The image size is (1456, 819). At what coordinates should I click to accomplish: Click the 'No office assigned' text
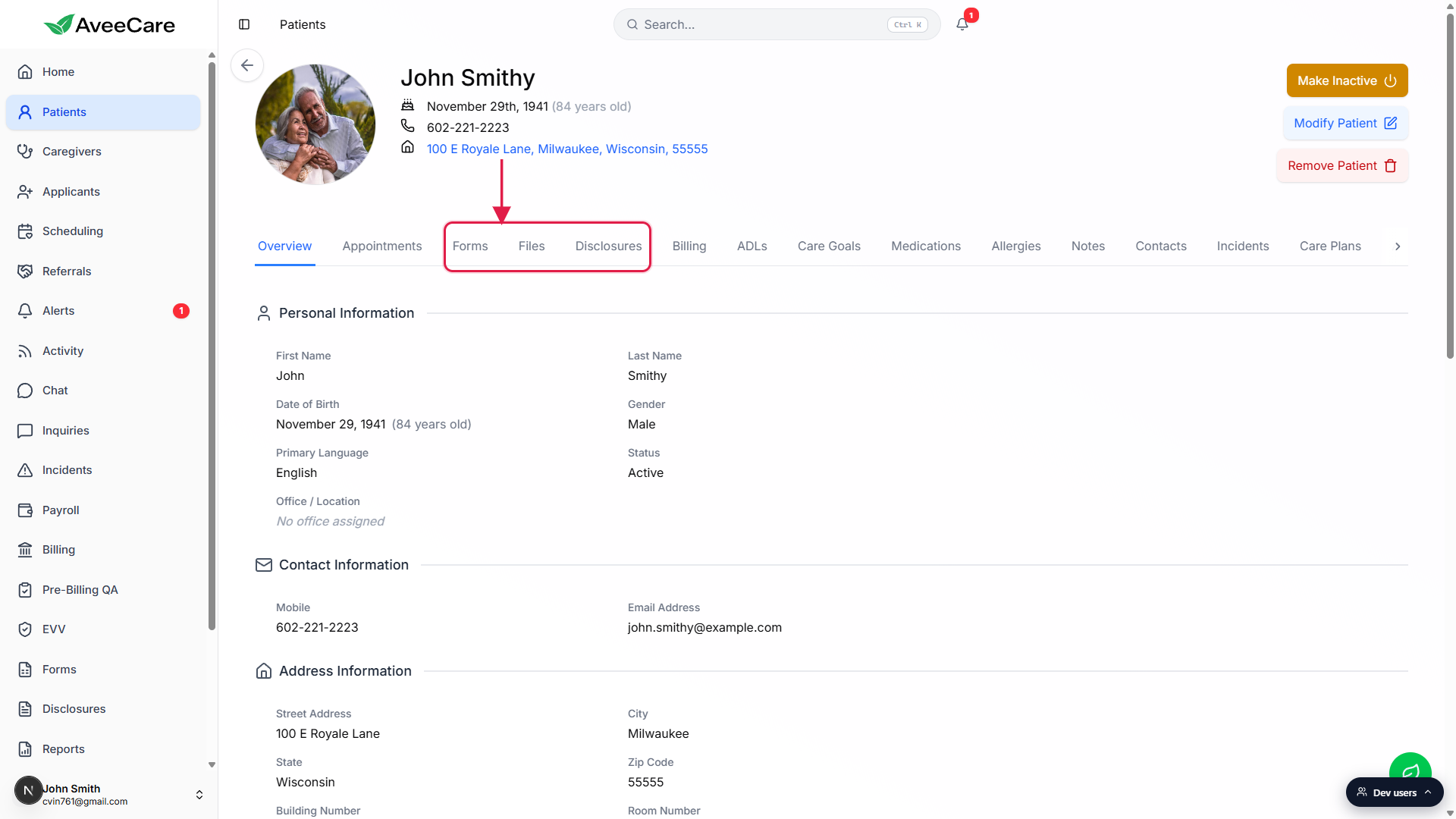[x=330, y=522]
